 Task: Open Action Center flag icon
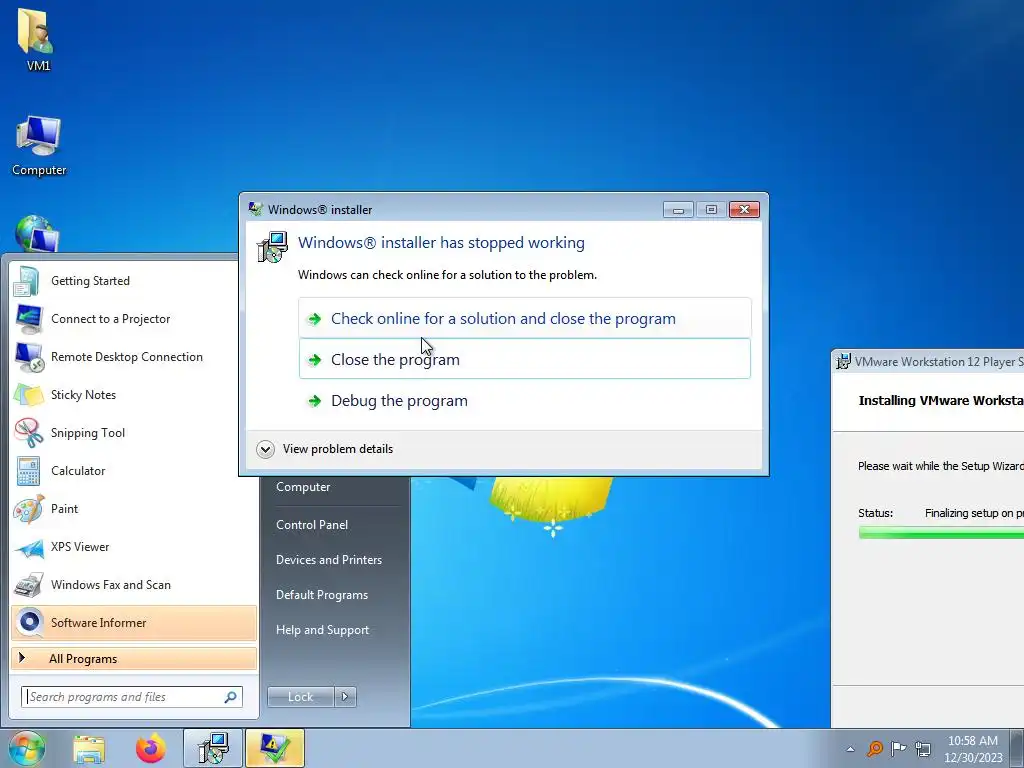[899, 748]
